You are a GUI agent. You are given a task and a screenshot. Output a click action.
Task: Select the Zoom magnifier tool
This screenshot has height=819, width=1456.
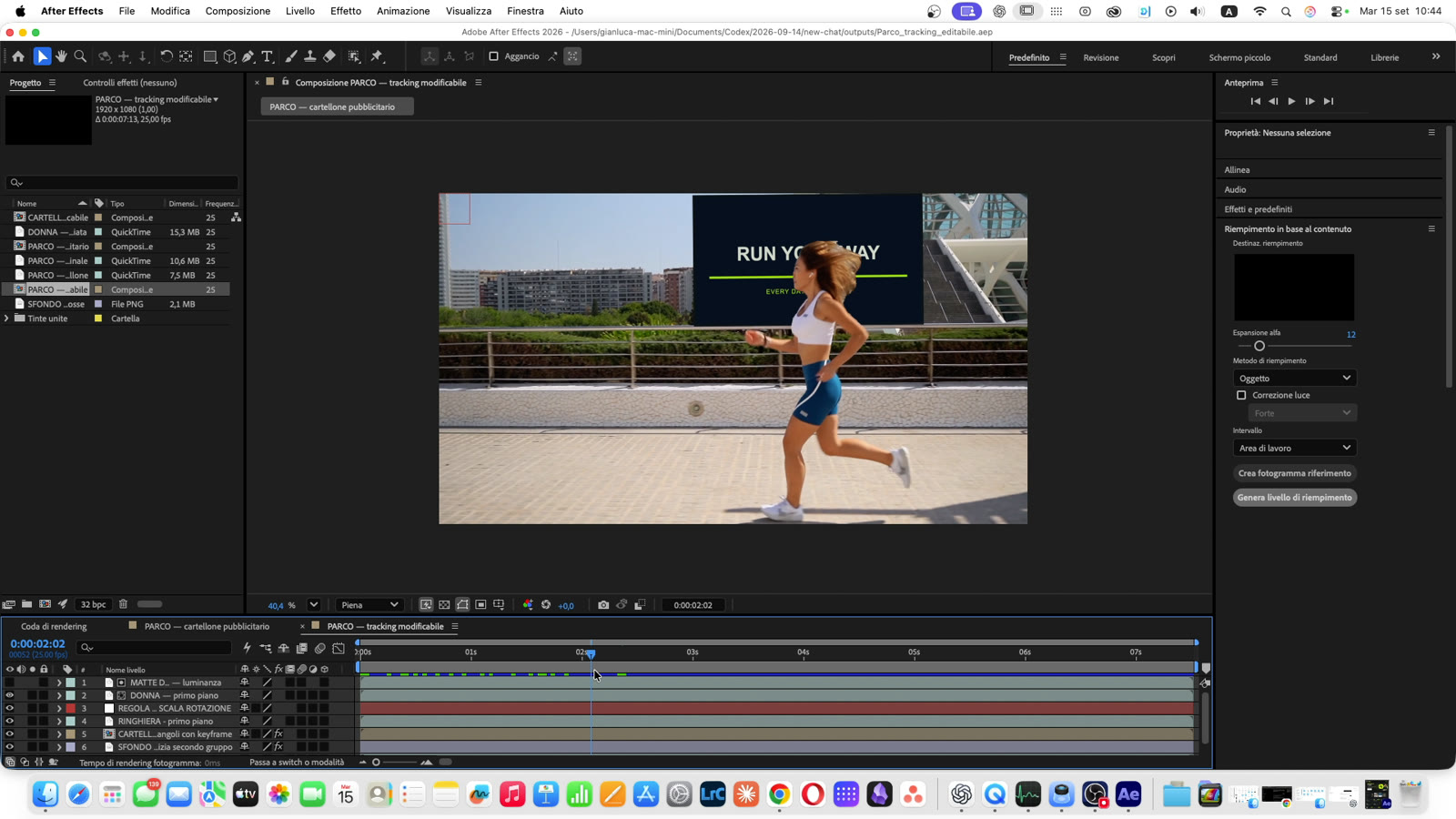tap(80, 56)
